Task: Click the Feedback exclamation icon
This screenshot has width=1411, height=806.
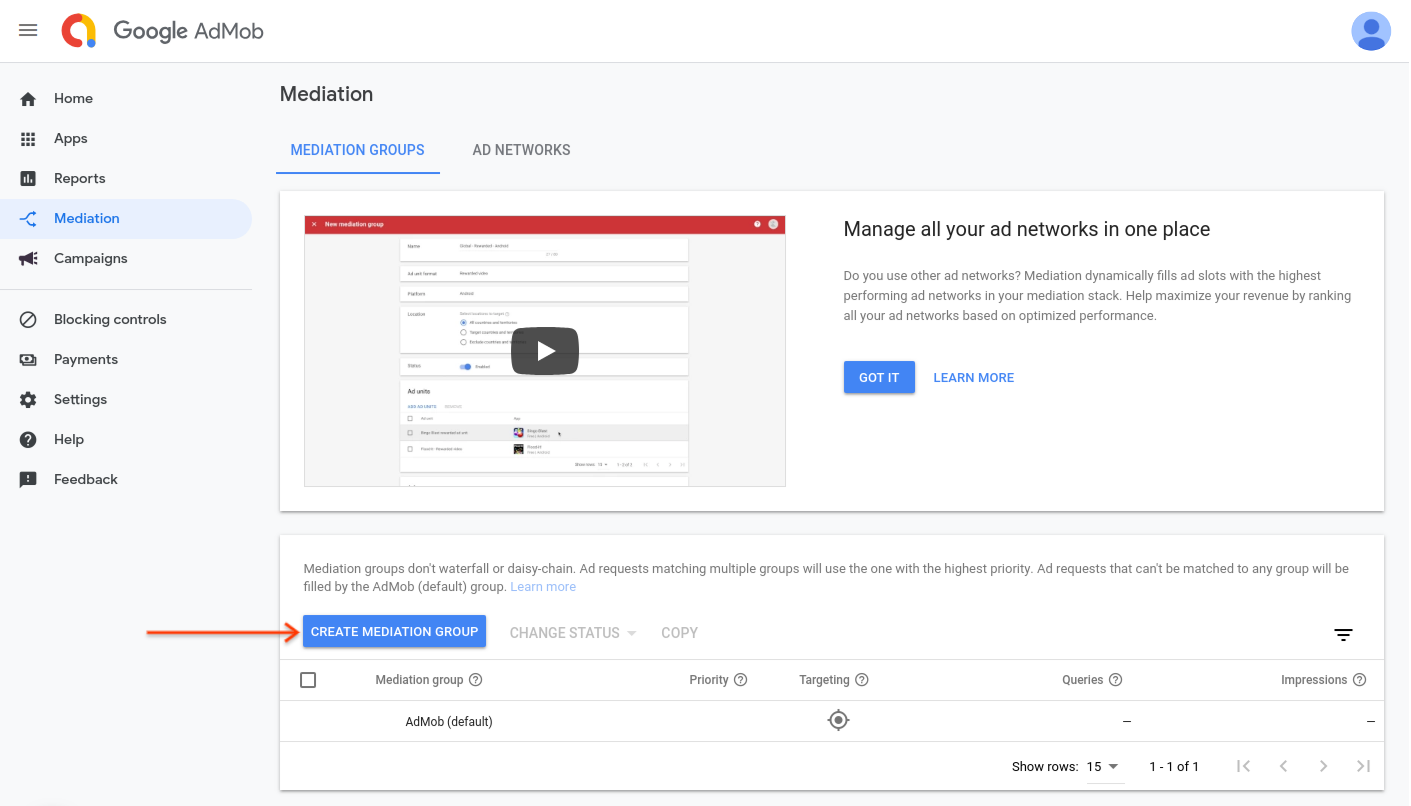Action: pyautogui.click(x=28, y=480)
